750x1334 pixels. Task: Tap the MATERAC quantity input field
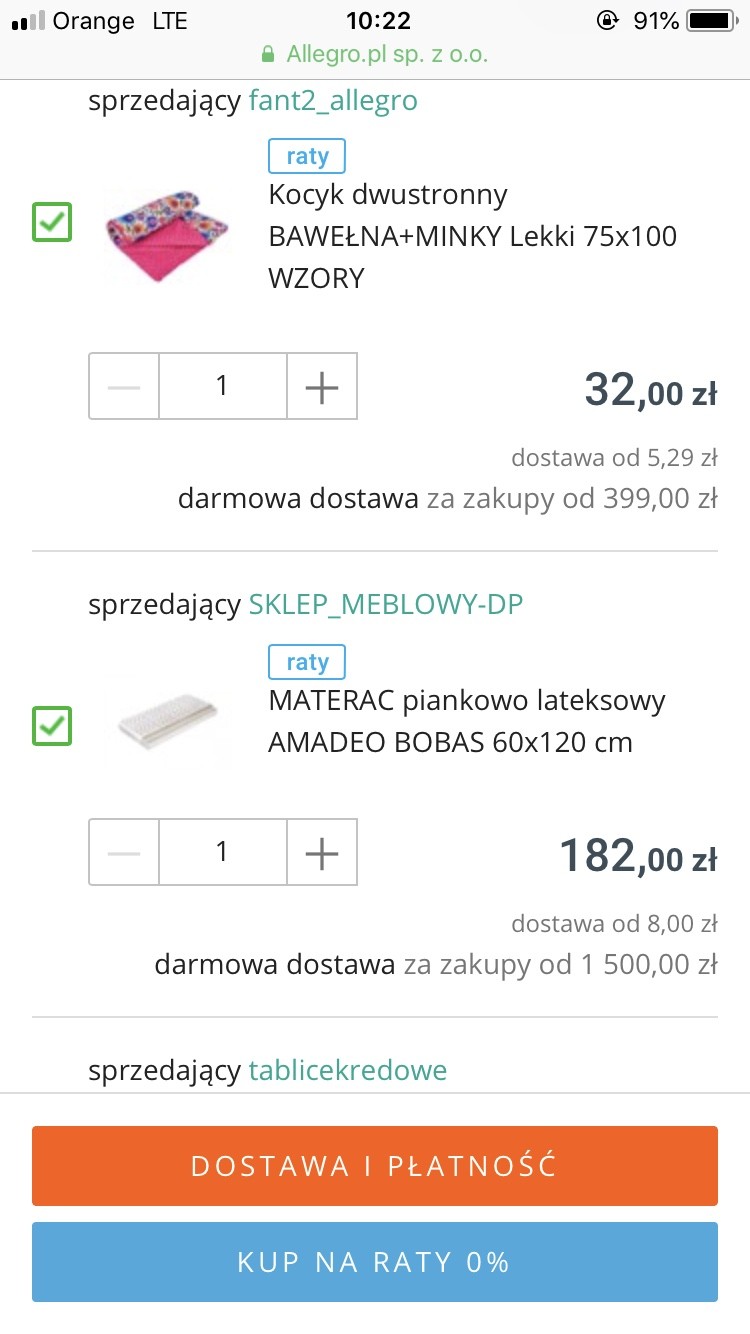222,852
